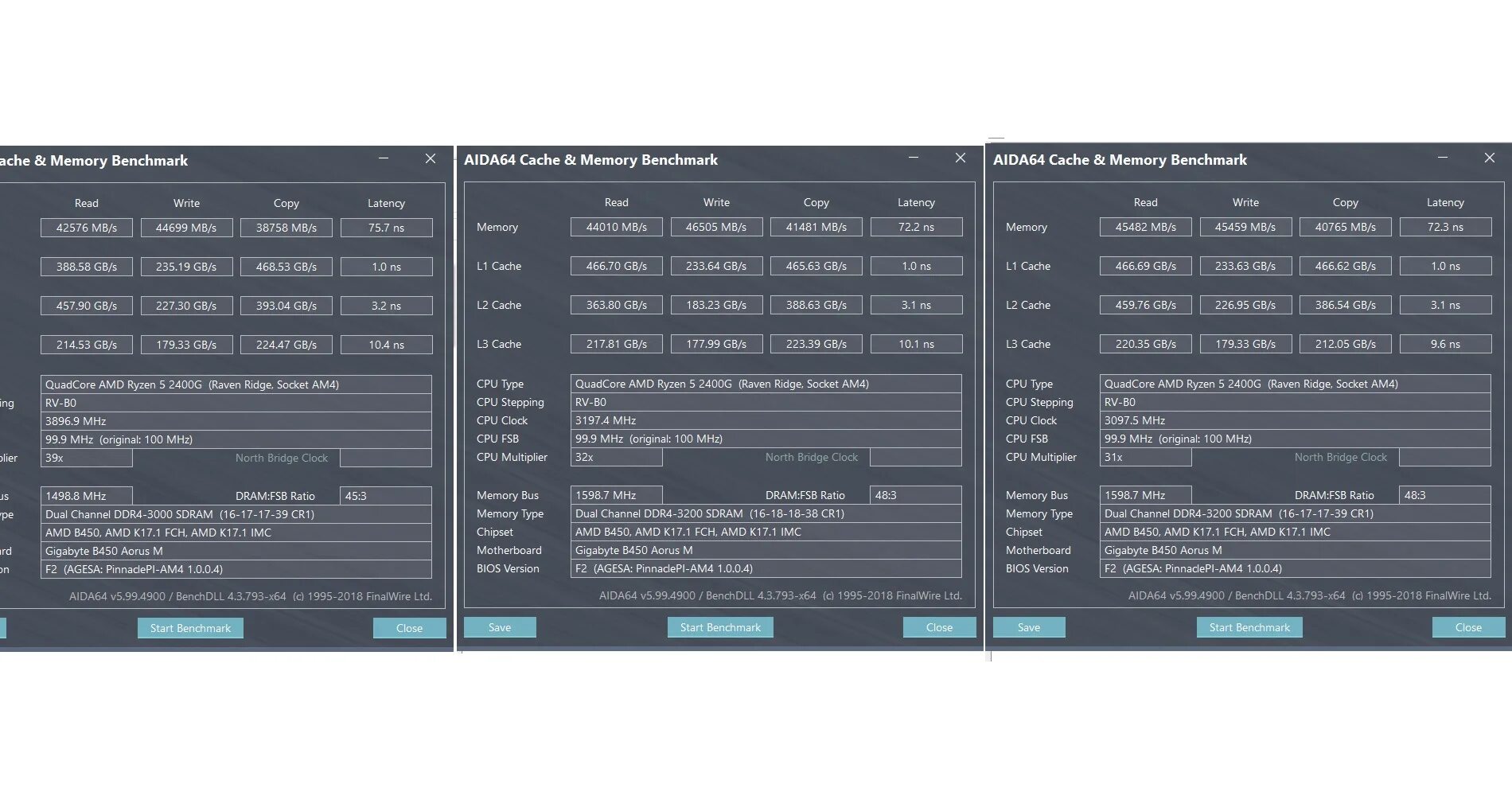Click the 10.4 ns latency value
The image size is (1512, 796).
[x=387, y=345]
